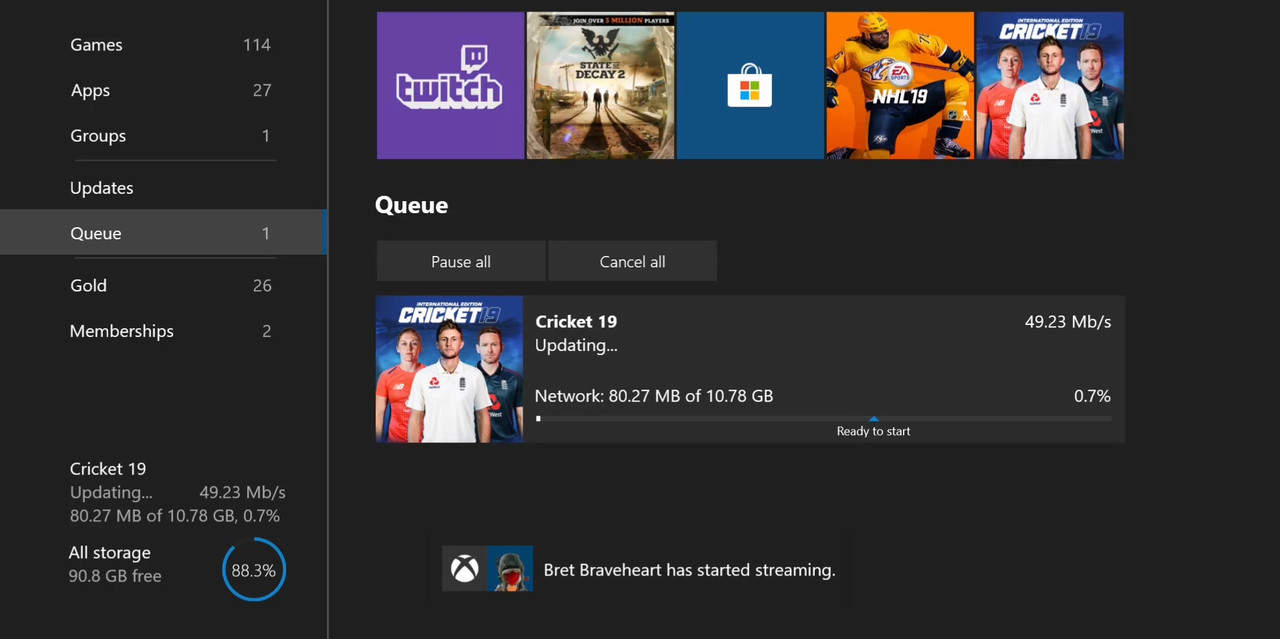Open Updates in the sidebar

[163, 188]
